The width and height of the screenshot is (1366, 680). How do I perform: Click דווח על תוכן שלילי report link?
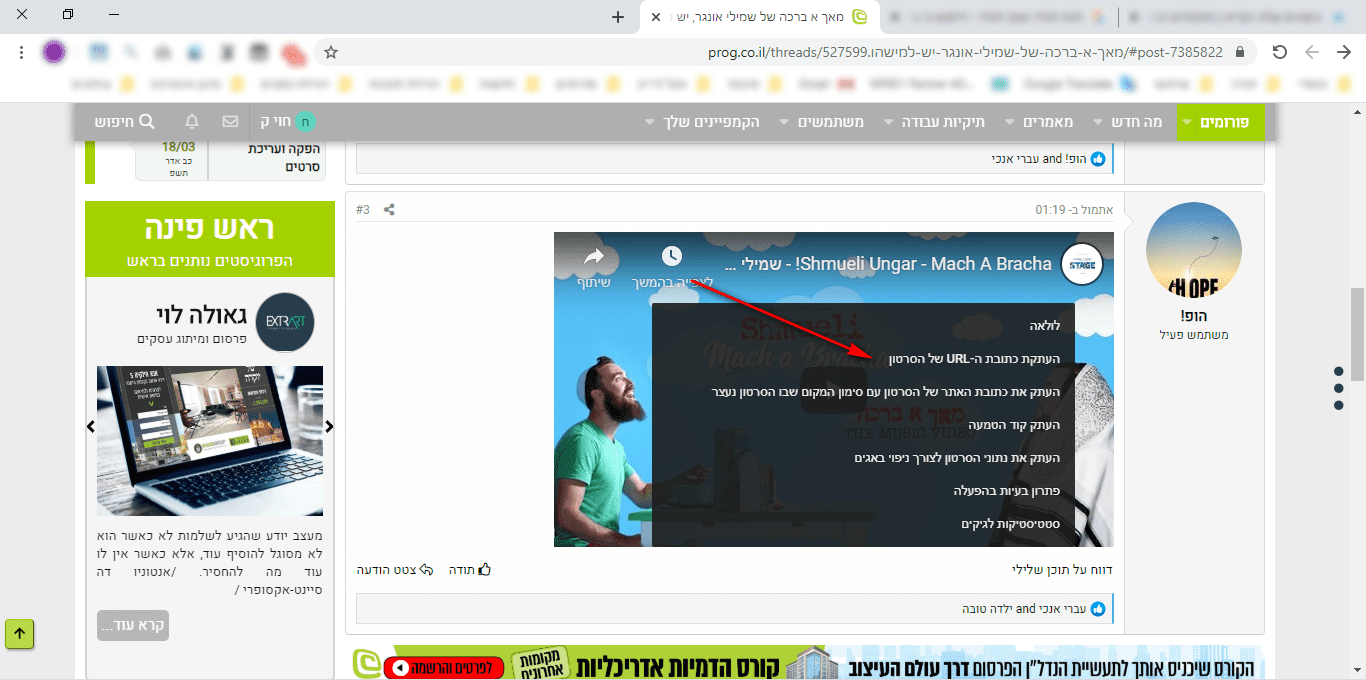[1062, 569]
